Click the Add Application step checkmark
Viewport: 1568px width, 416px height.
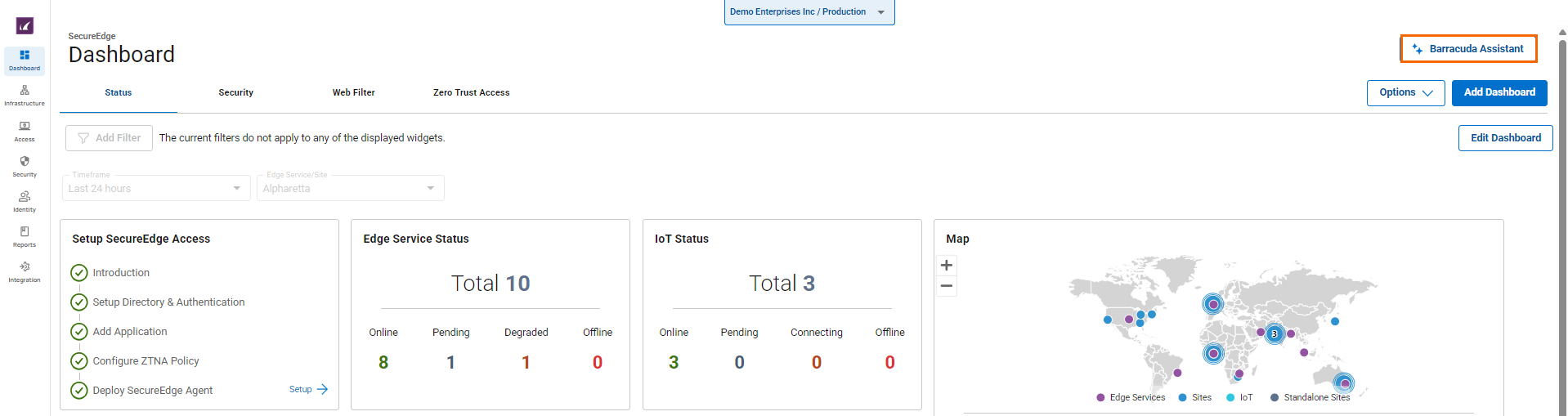[79, 332]
